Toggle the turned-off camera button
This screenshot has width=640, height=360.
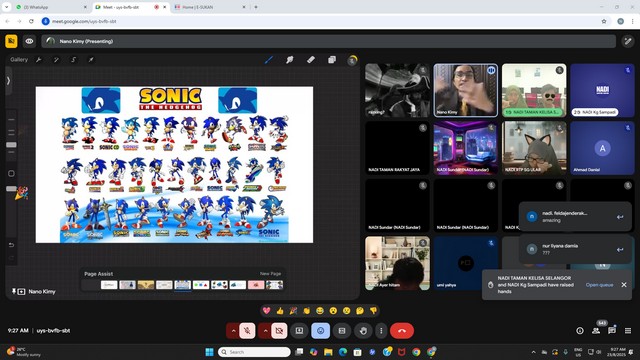(x=279, y=331)
